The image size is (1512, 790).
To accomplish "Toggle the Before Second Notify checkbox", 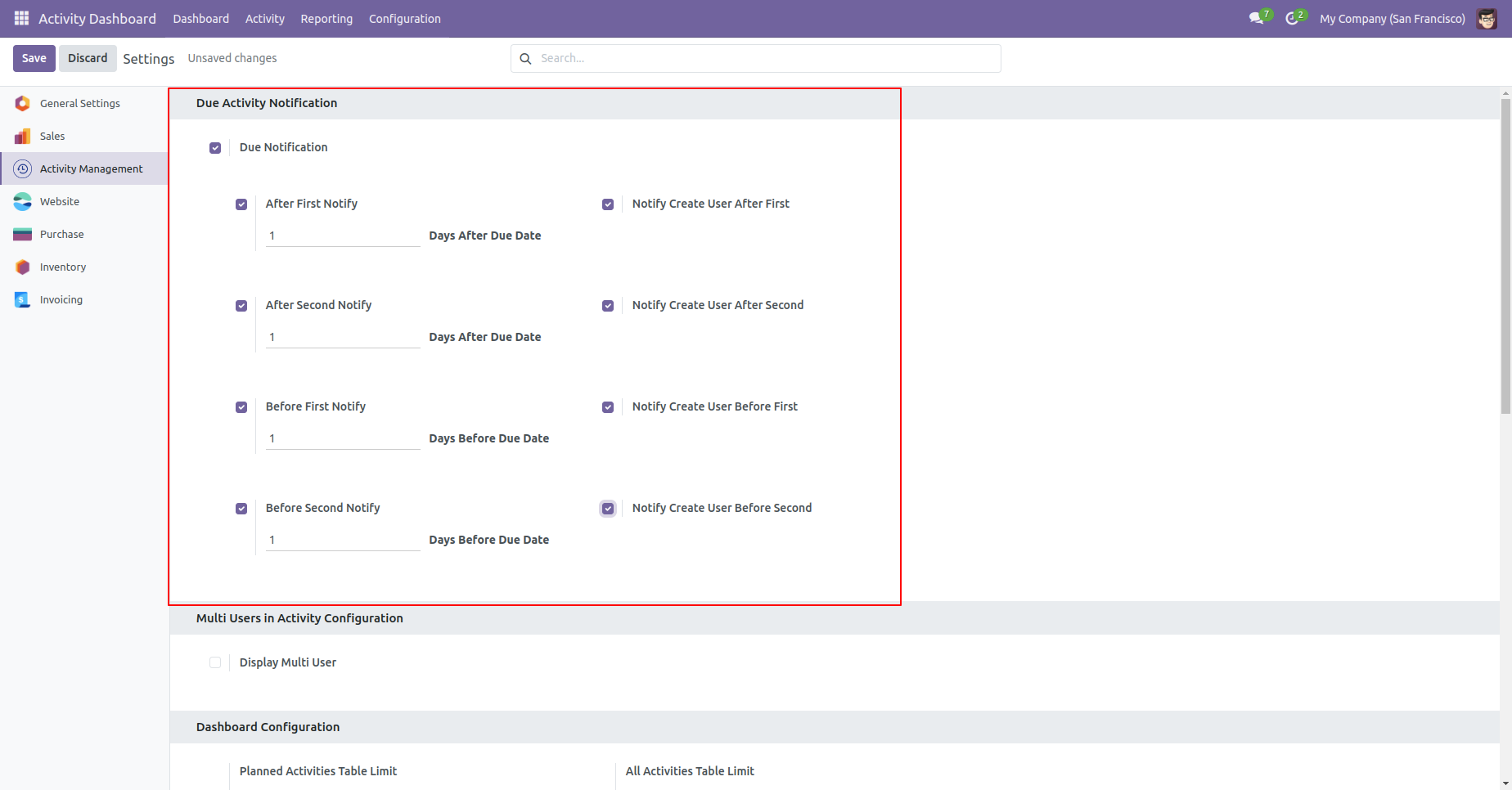I will click(x=241, y=509).
